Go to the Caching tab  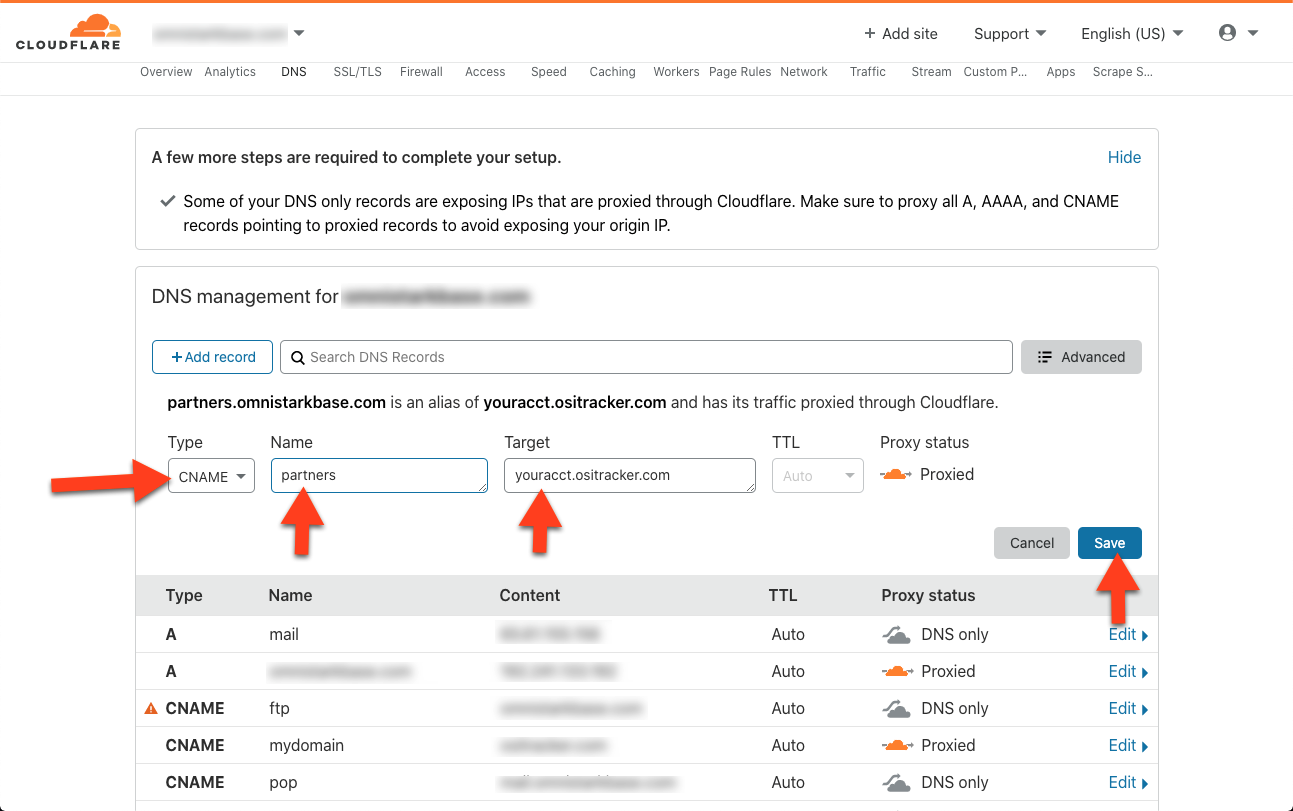tap(612, 72)
